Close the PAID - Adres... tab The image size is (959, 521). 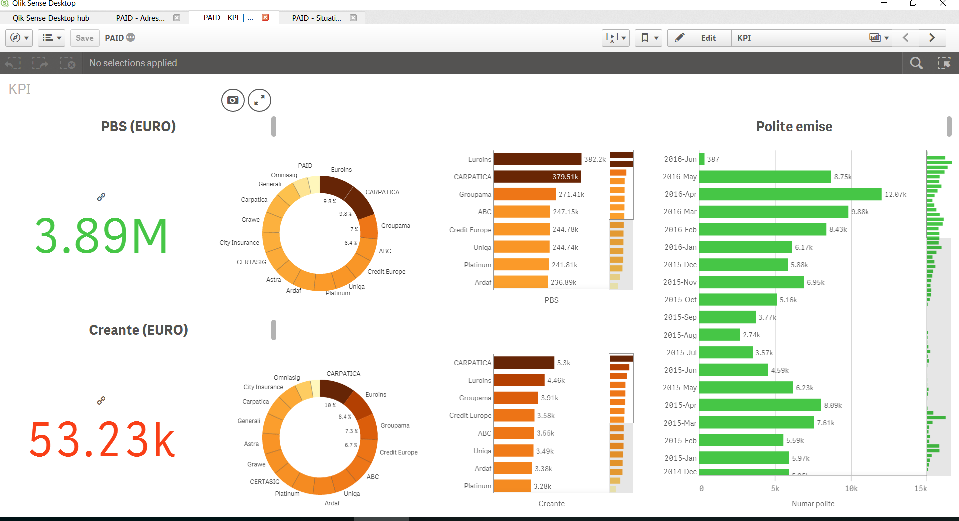point(177,18)
